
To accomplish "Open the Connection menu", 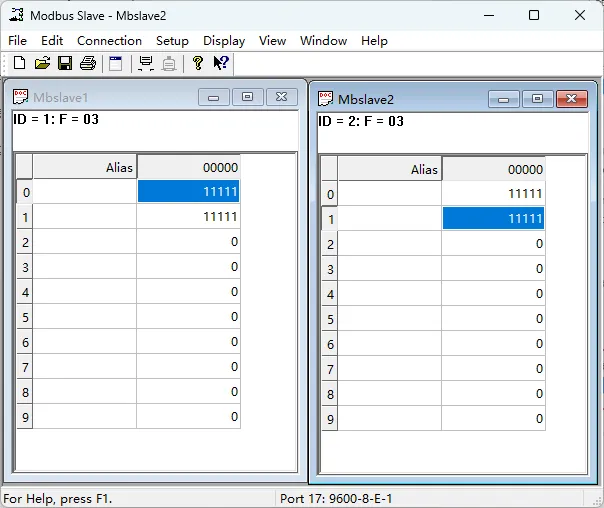I will (x=109, y=40).
